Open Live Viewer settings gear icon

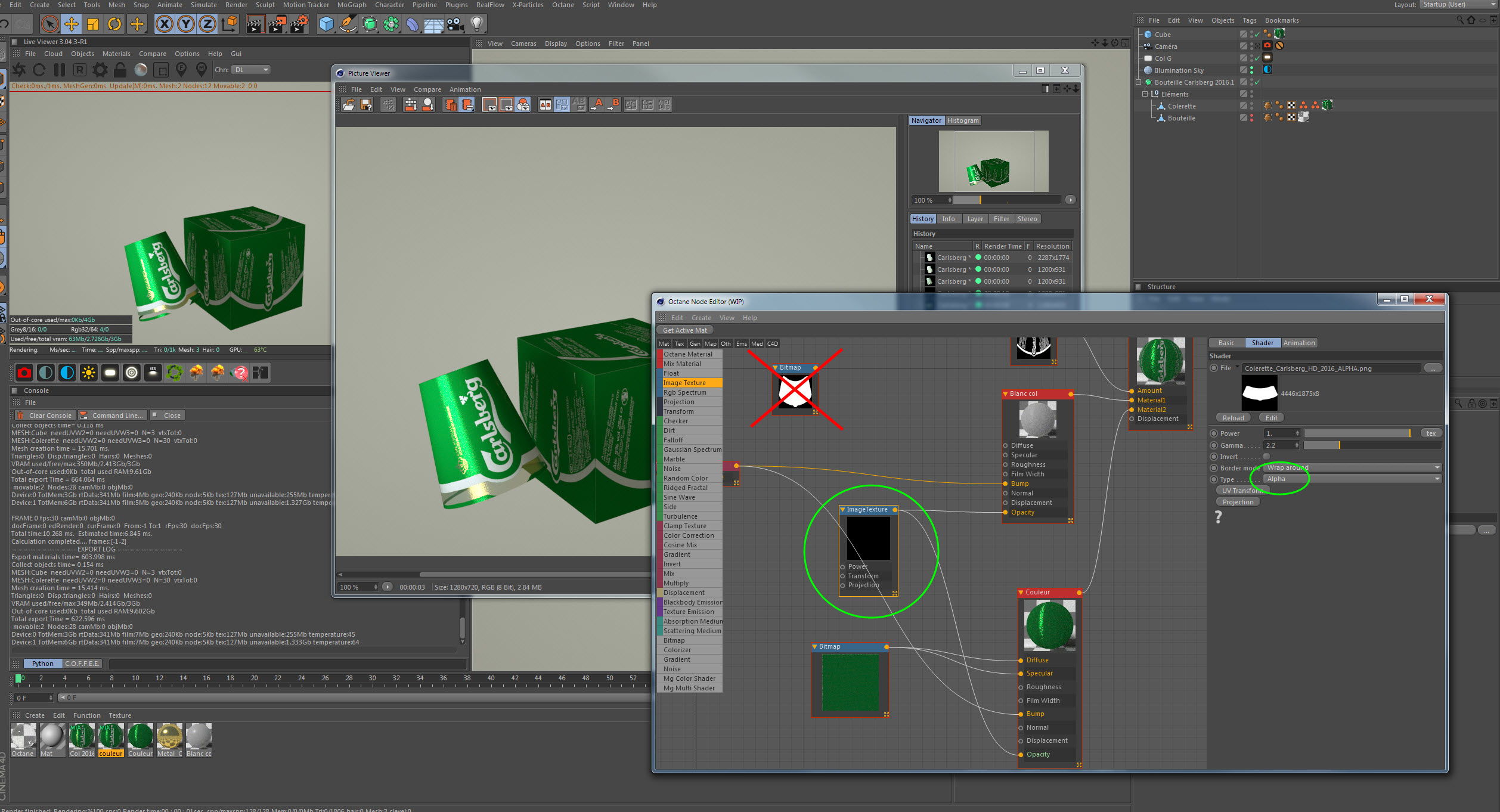coord(100,70)
